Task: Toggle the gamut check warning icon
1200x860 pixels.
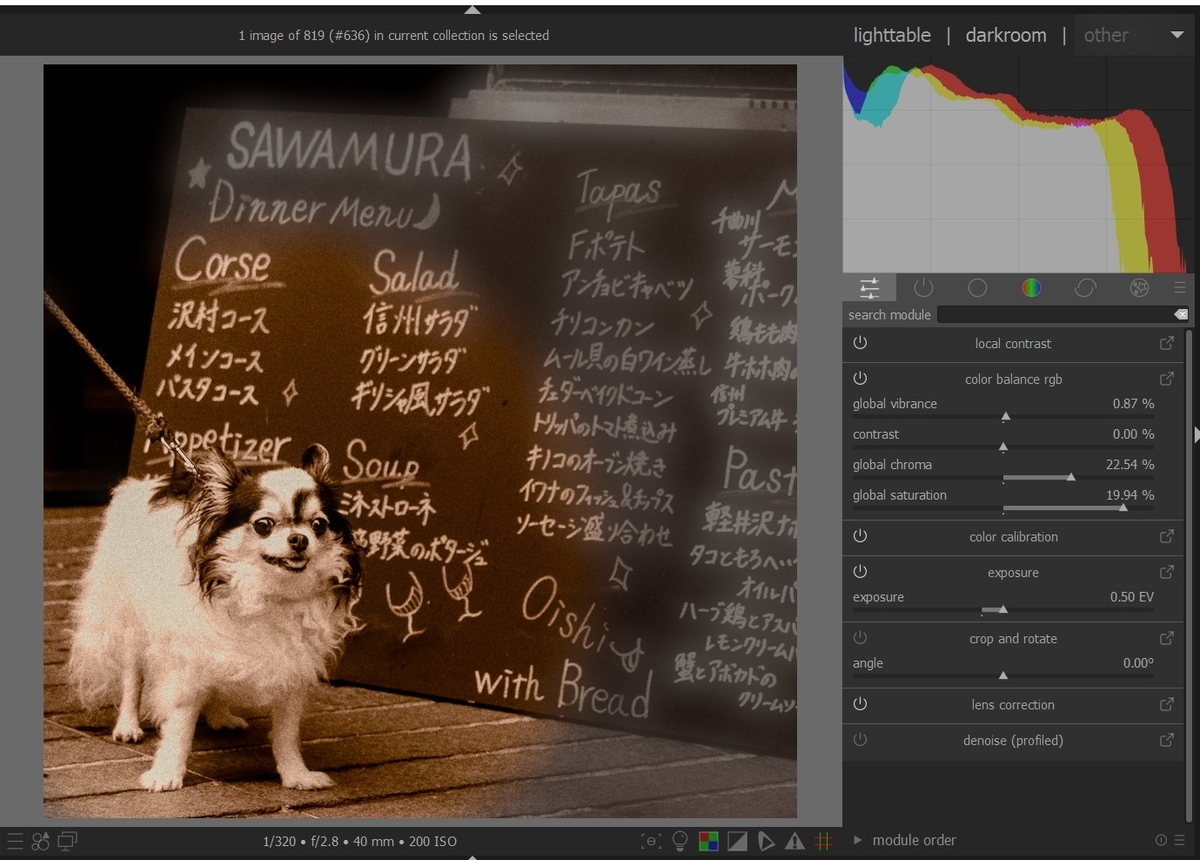Action: (x=795, y=841)
